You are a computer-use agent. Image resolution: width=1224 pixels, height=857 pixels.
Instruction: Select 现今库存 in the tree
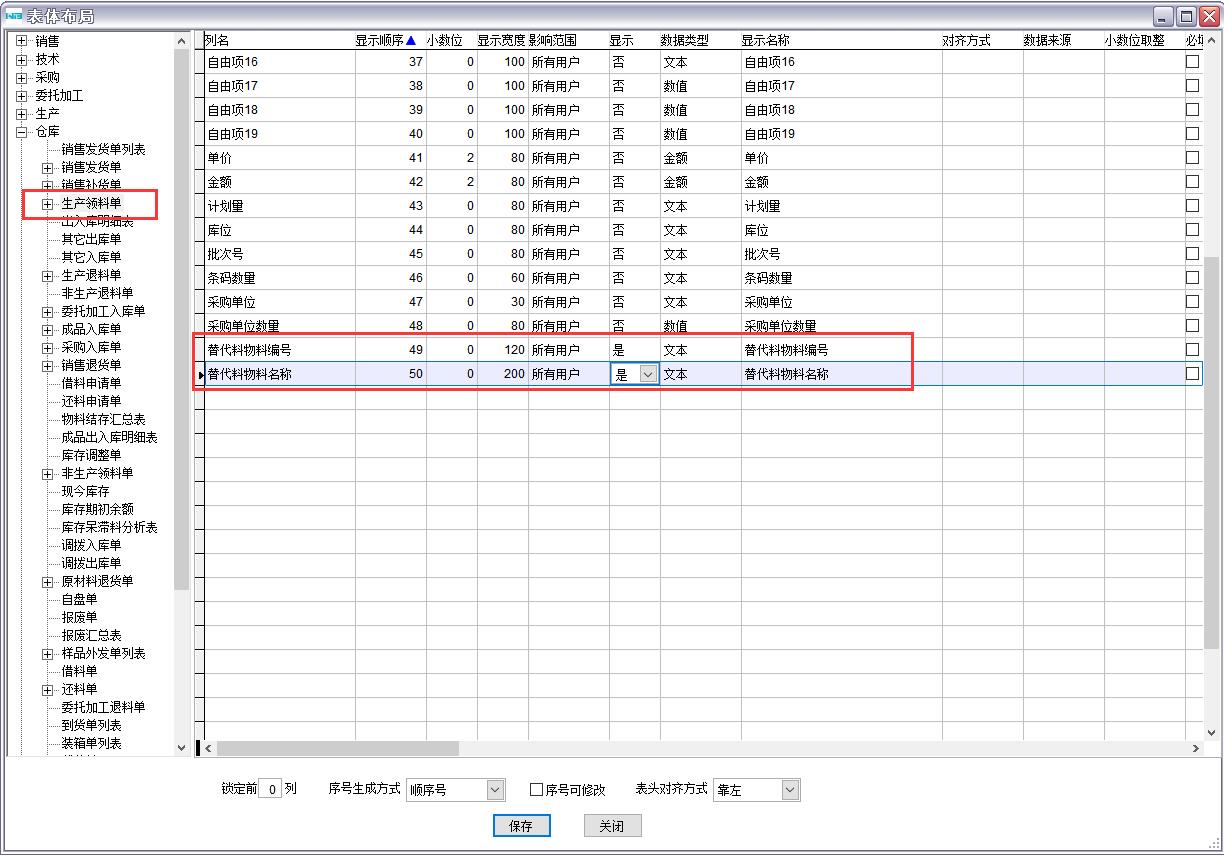[x=85, y=491]
